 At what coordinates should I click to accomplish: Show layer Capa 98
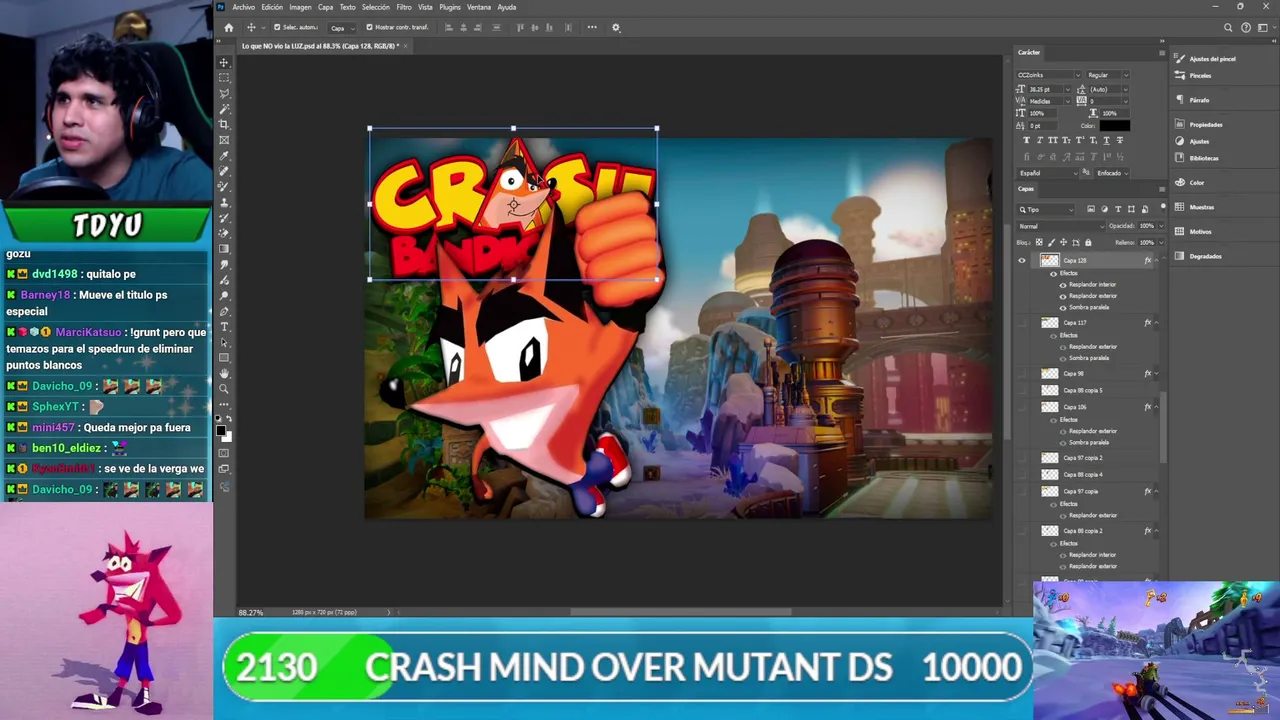[x=1021, y=373]
